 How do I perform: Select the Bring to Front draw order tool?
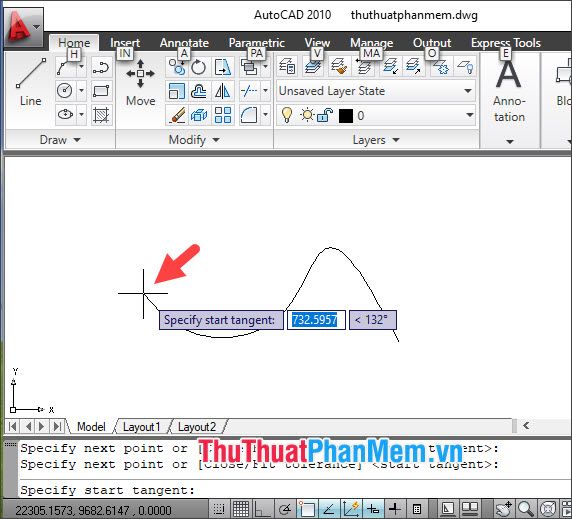pyautogui.click(x=249, y=67)
